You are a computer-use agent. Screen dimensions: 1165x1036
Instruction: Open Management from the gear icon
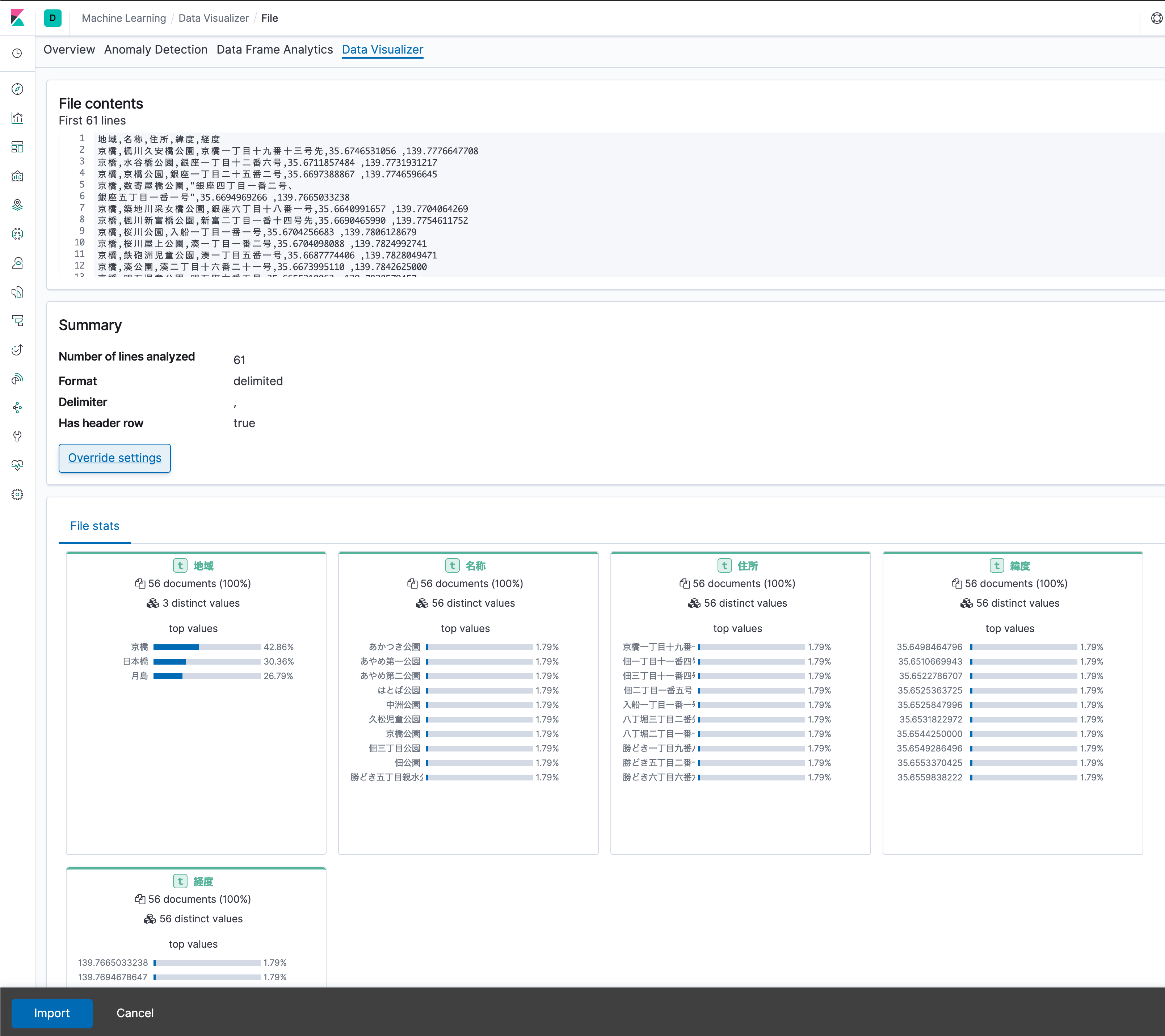(17, 494)
